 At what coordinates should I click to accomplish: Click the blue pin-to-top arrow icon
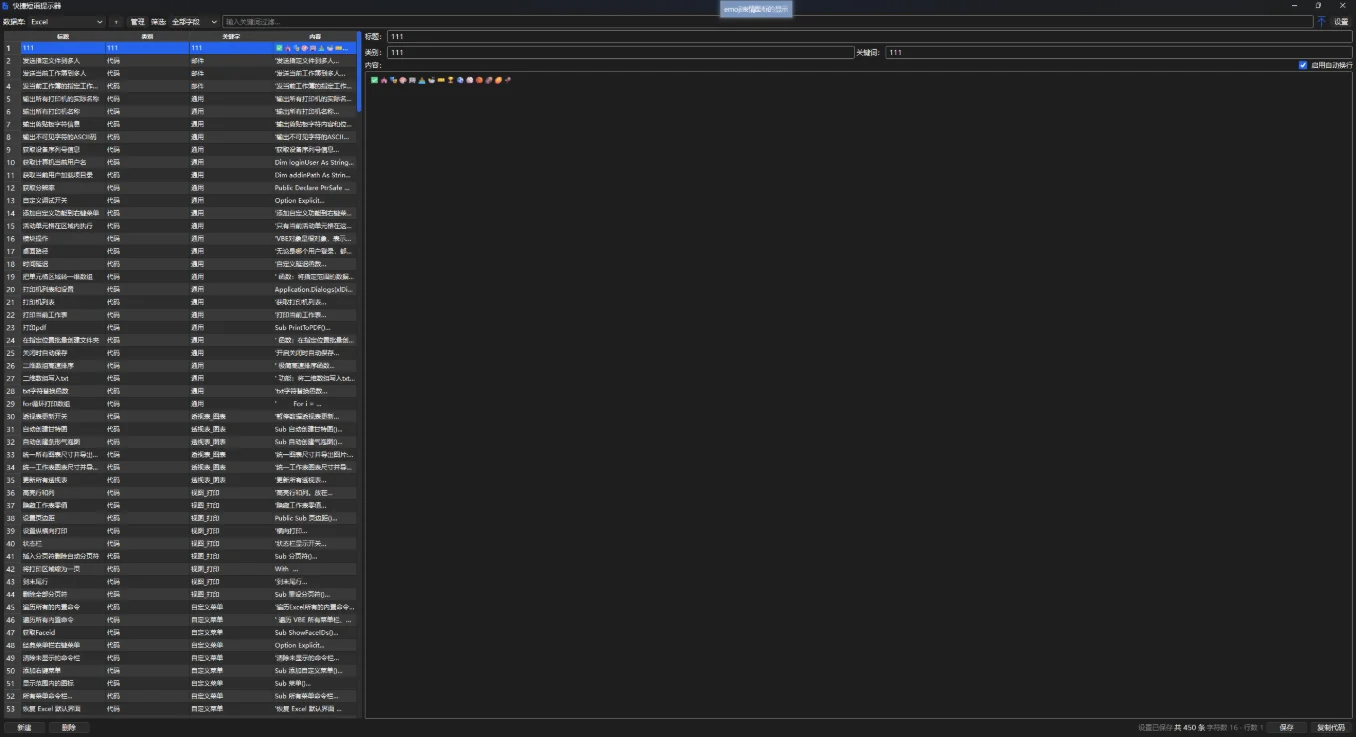coord(1321,21)
